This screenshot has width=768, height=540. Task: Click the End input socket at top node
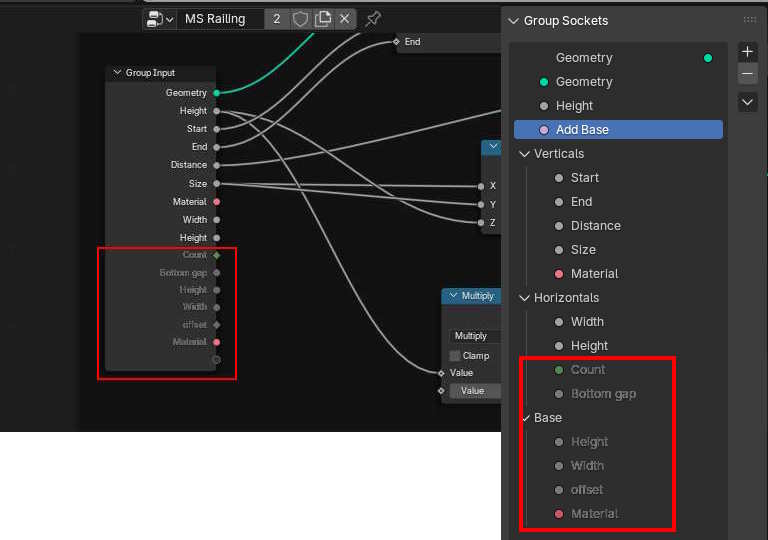[x=396, y=42]
